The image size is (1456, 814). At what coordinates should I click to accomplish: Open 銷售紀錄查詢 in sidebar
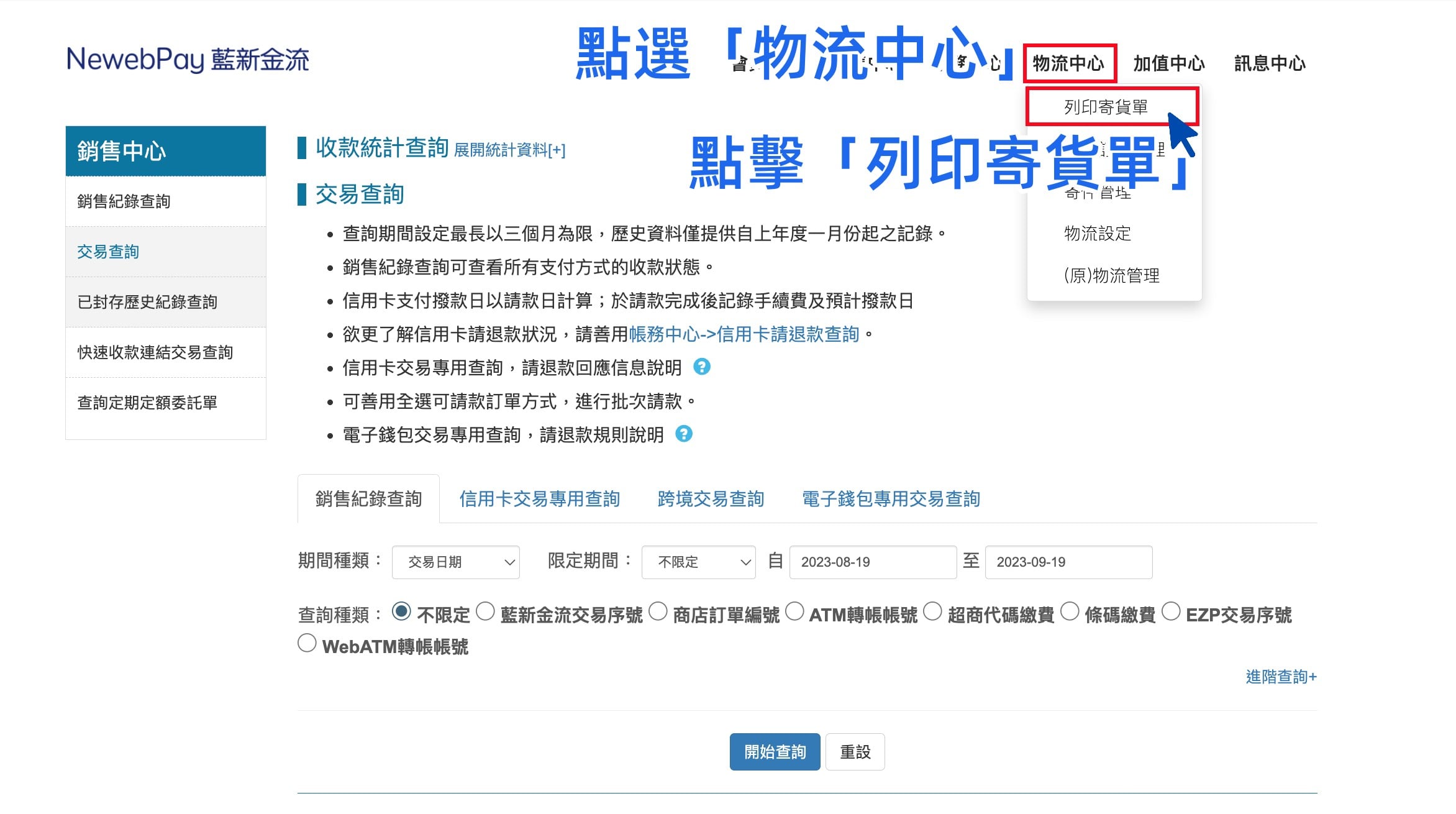(x=166, y=202)
